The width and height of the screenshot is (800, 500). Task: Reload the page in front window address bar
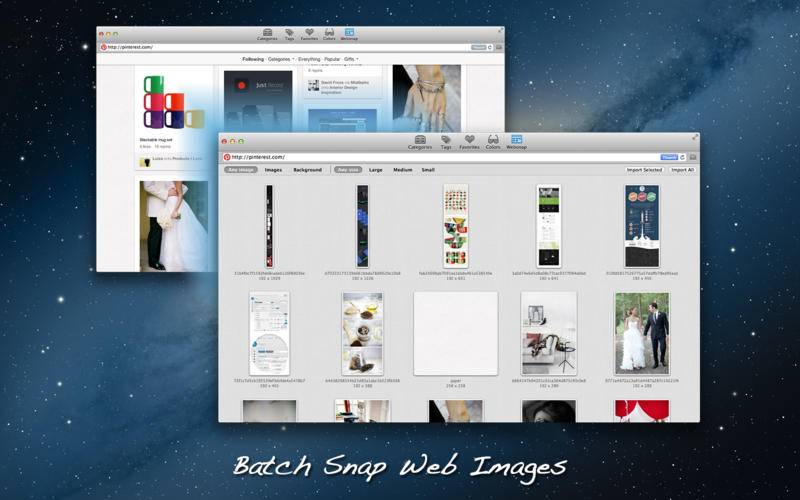(682, 157)
